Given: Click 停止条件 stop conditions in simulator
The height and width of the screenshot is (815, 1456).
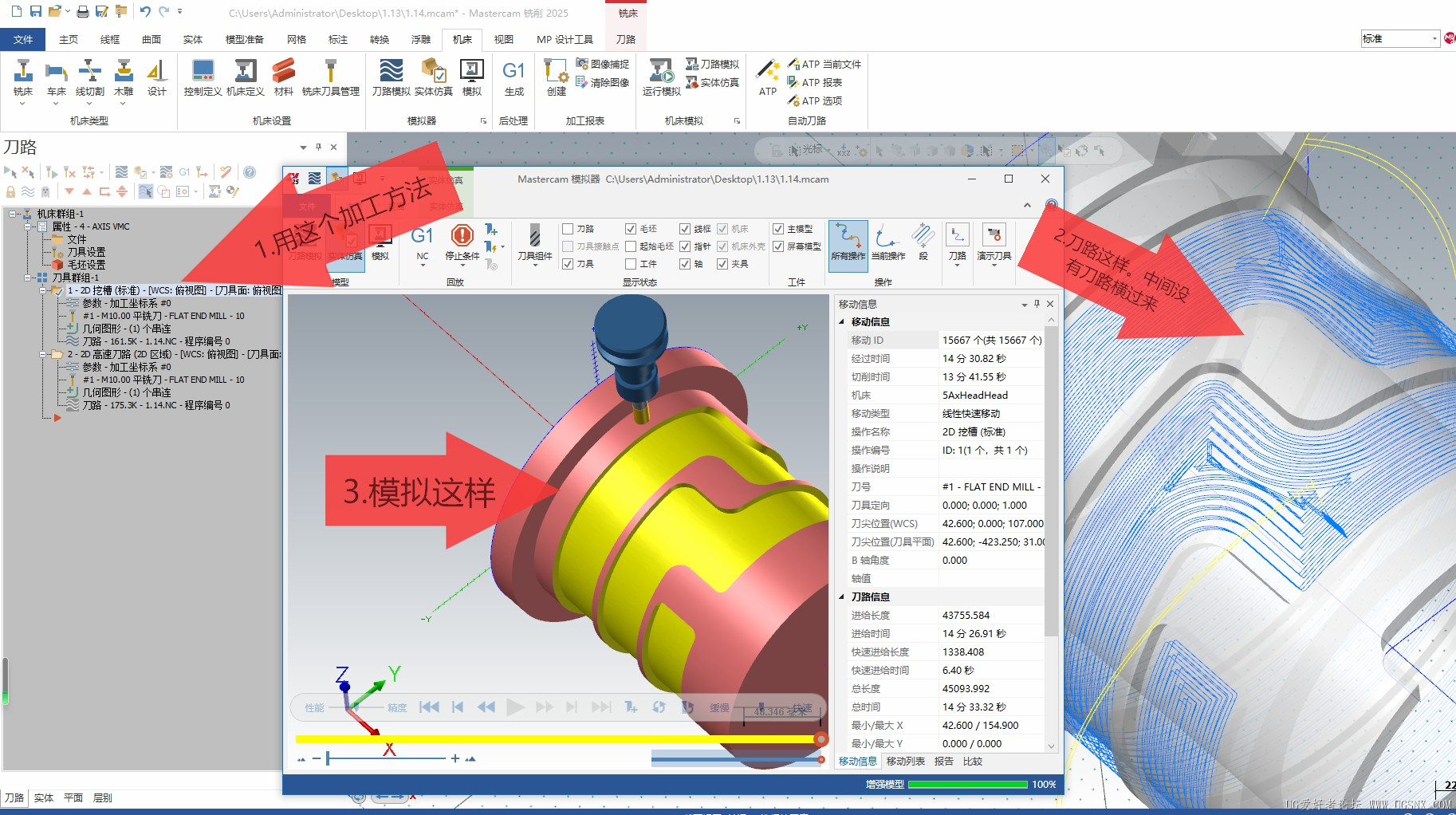Looking at the screenshot, I should (x=462, y=243).
